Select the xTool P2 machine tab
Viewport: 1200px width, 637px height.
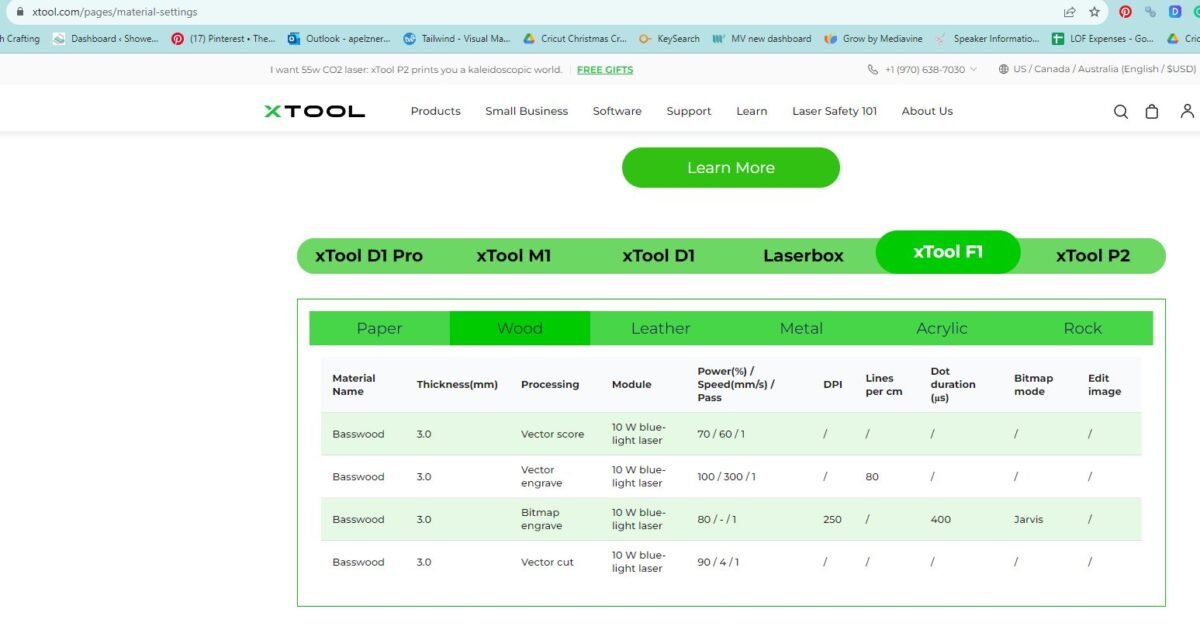point(1093,256)
